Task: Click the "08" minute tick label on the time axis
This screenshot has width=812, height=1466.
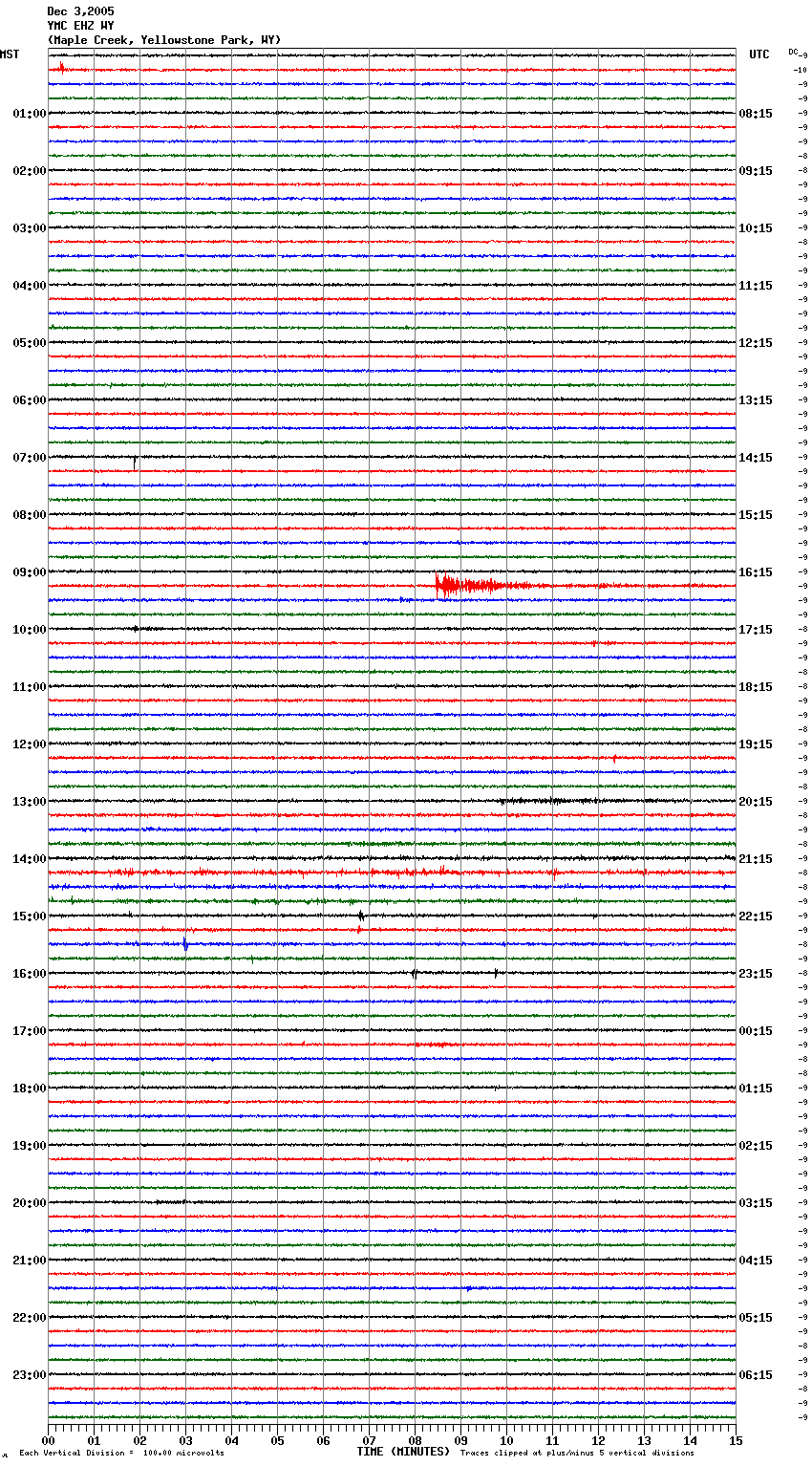Action: 415,1440
